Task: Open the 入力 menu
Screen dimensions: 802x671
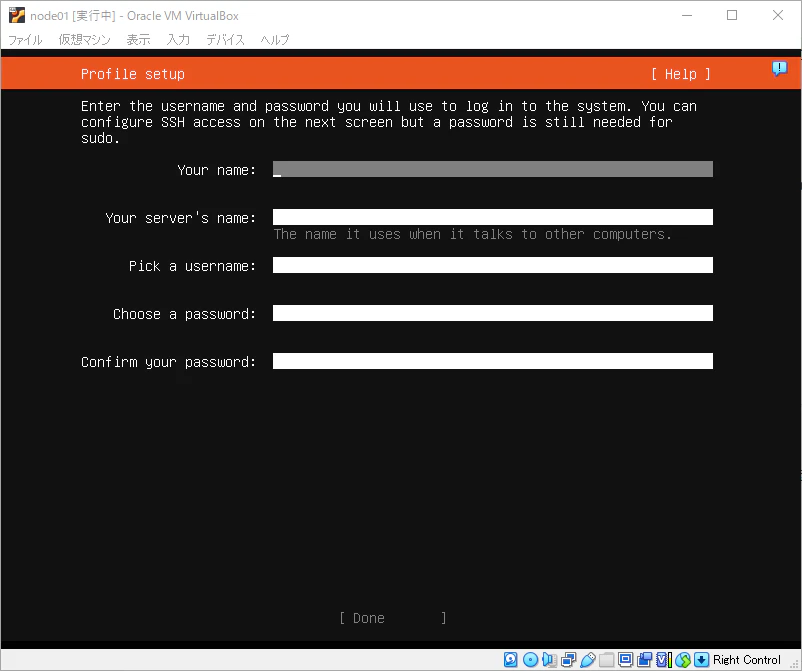Action: coord(178,39)
